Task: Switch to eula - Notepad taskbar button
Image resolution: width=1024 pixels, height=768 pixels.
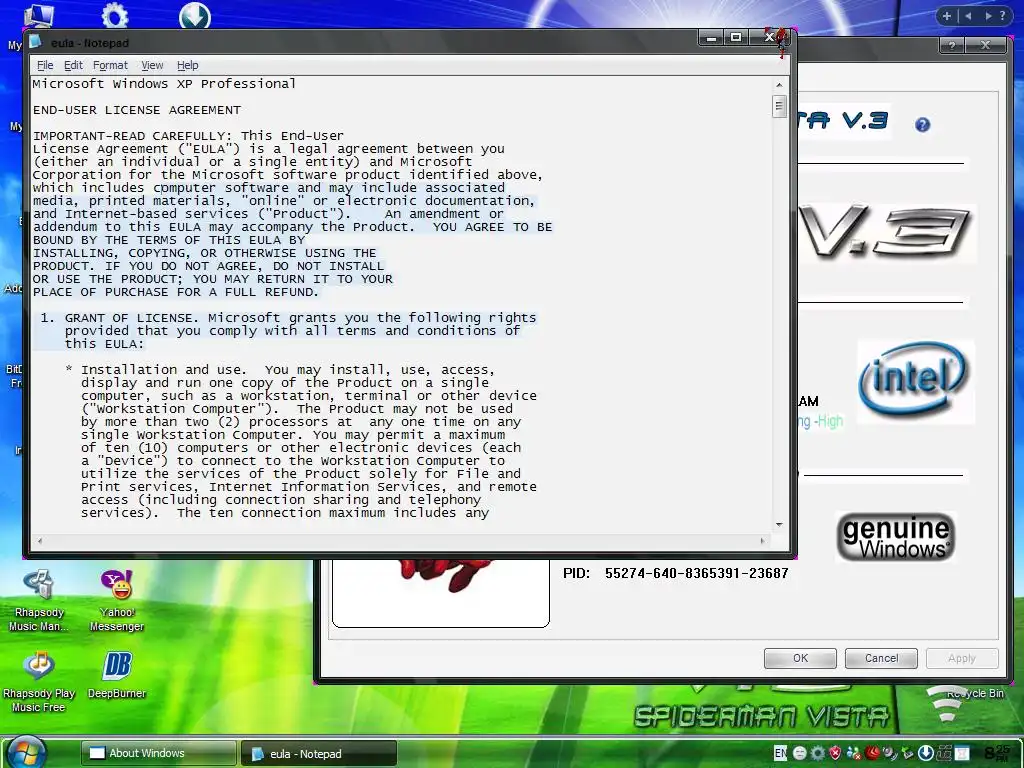Action: [319, 754]
